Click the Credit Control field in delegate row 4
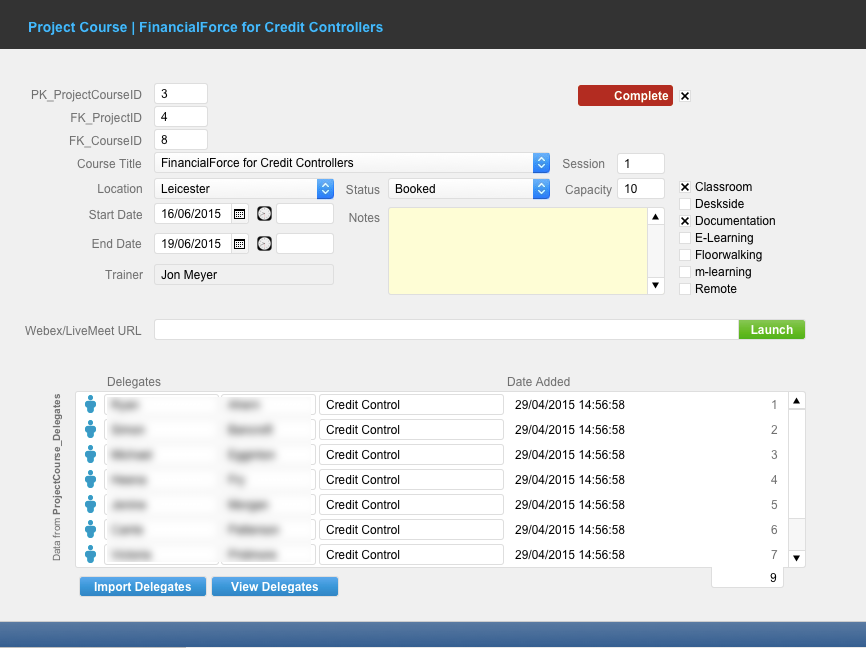 [x=411, y=480]
